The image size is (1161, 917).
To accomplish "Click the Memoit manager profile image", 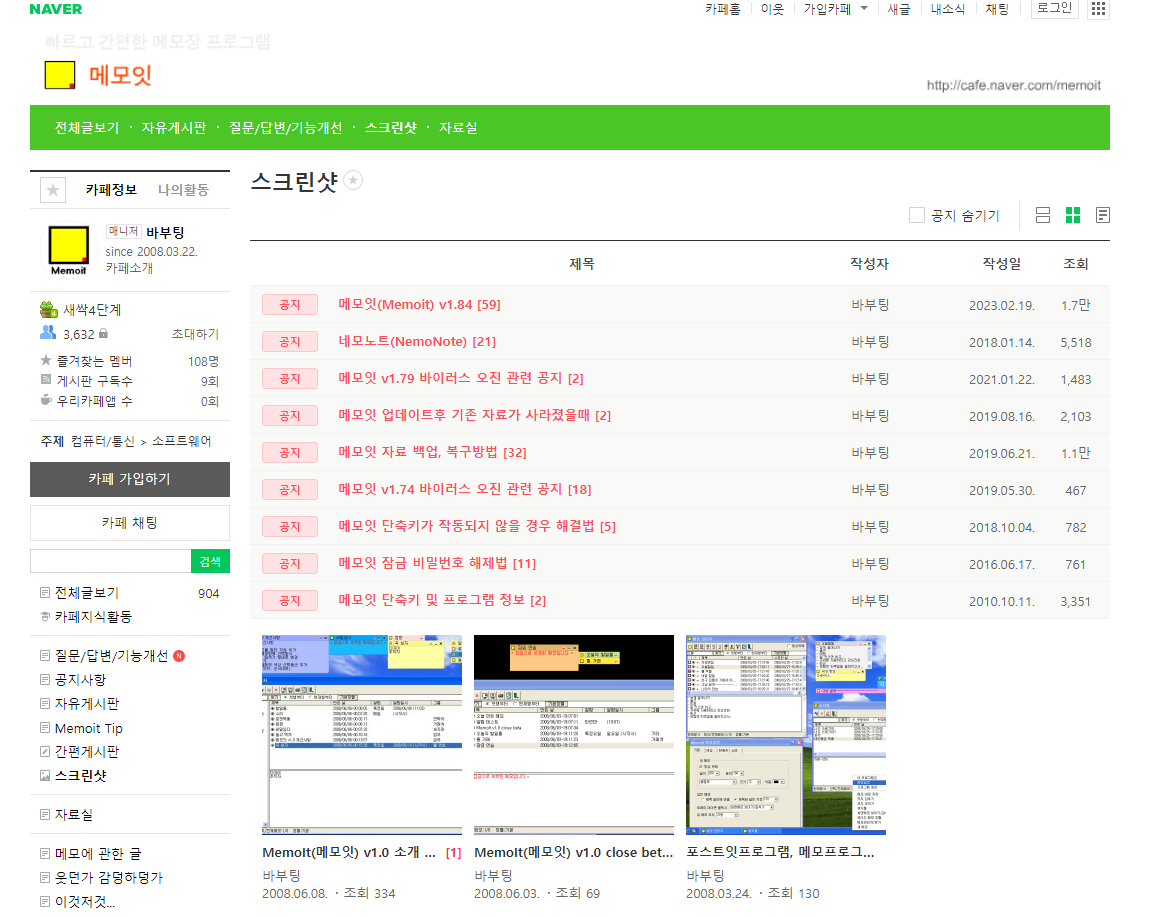I will (x=68, y=250).
